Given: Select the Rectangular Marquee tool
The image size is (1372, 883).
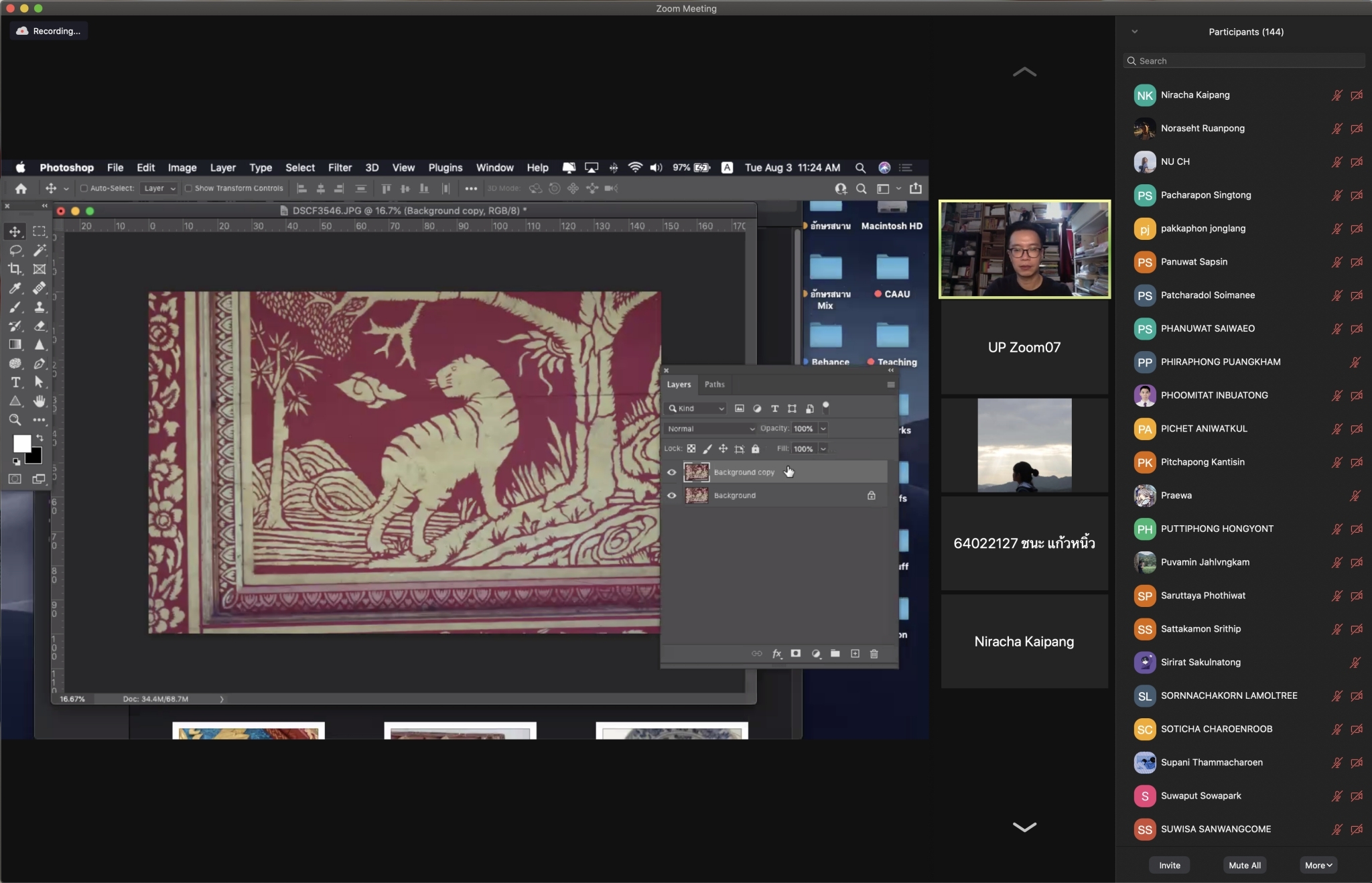Looking at the screenshot, I should tap(40, 231).
